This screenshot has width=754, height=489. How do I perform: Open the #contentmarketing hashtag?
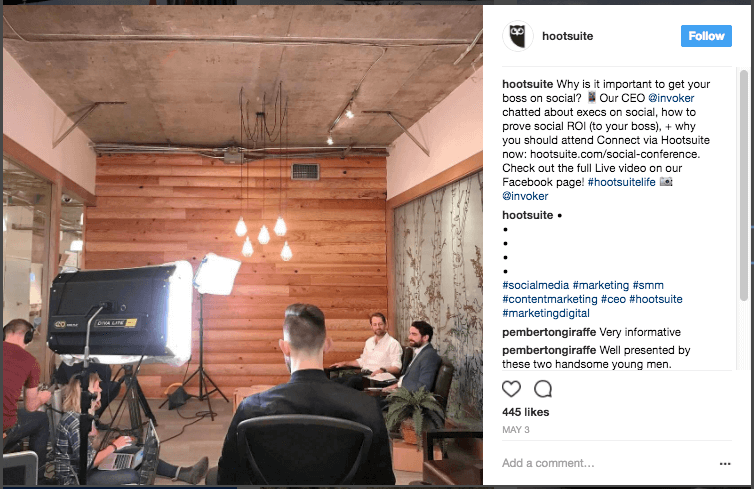coord(550,299)
